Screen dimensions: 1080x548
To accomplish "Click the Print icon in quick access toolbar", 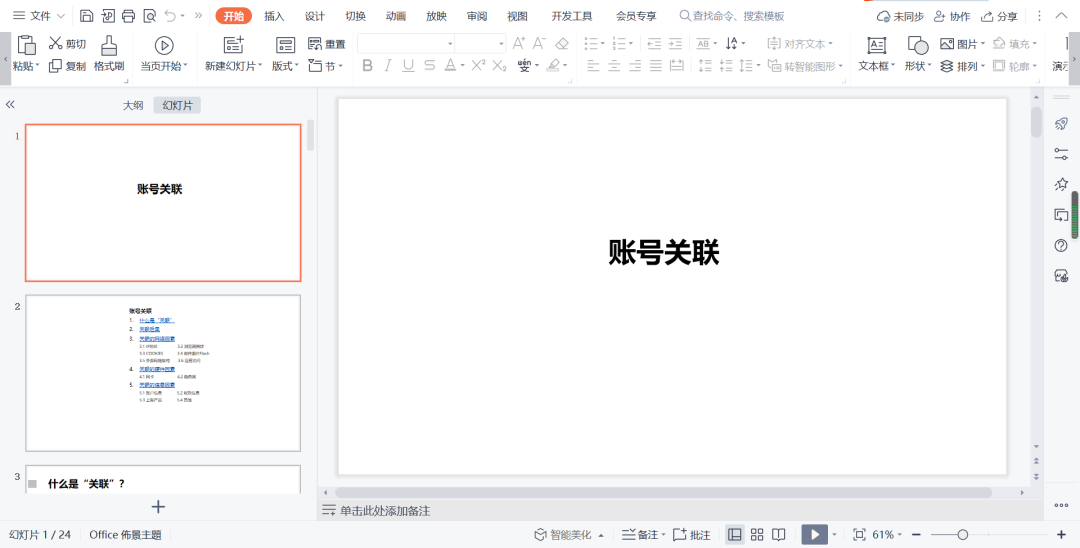I will point(128,16).
